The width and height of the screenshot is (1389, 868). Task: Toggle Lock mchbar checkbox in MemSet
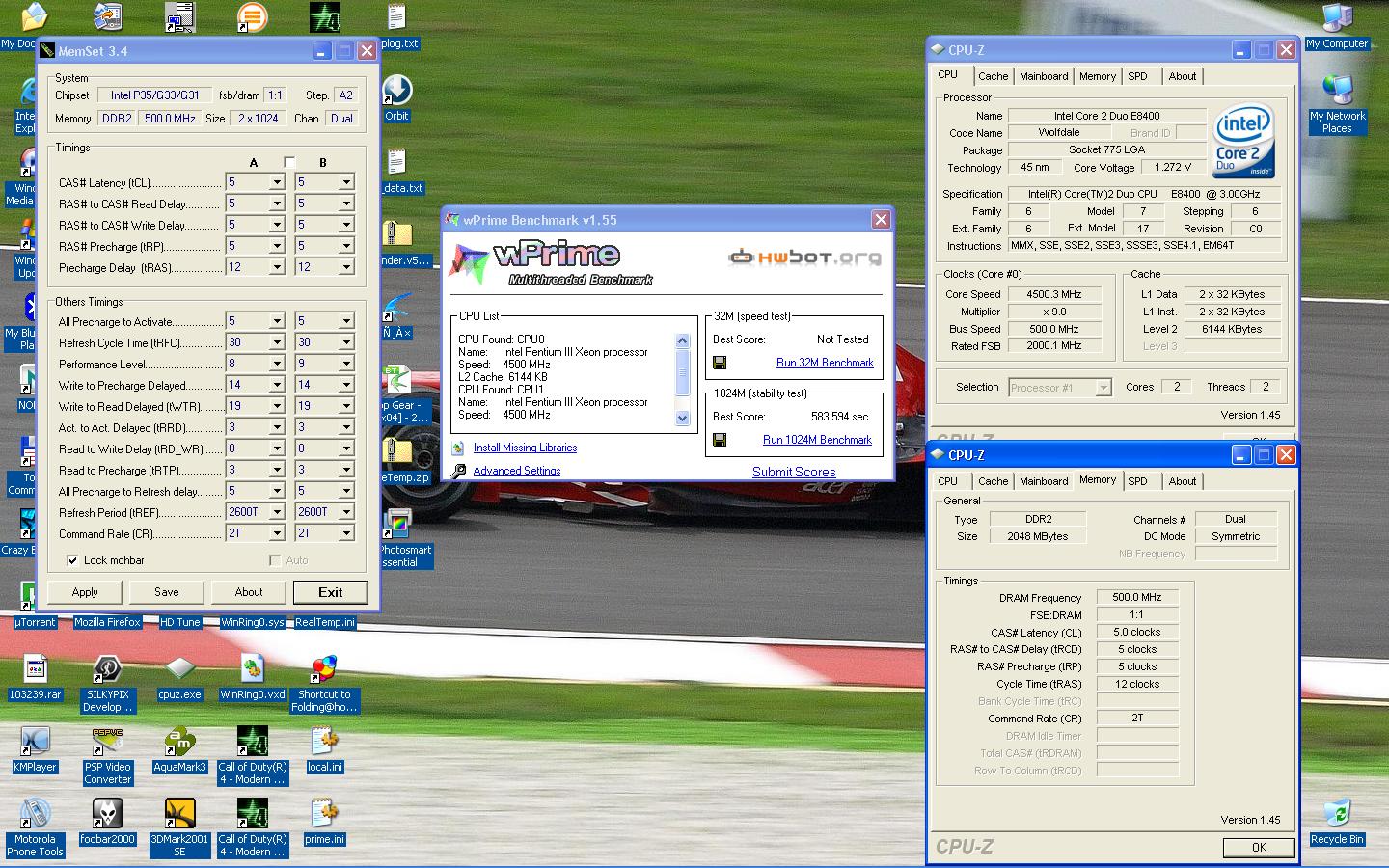[72, 560]
